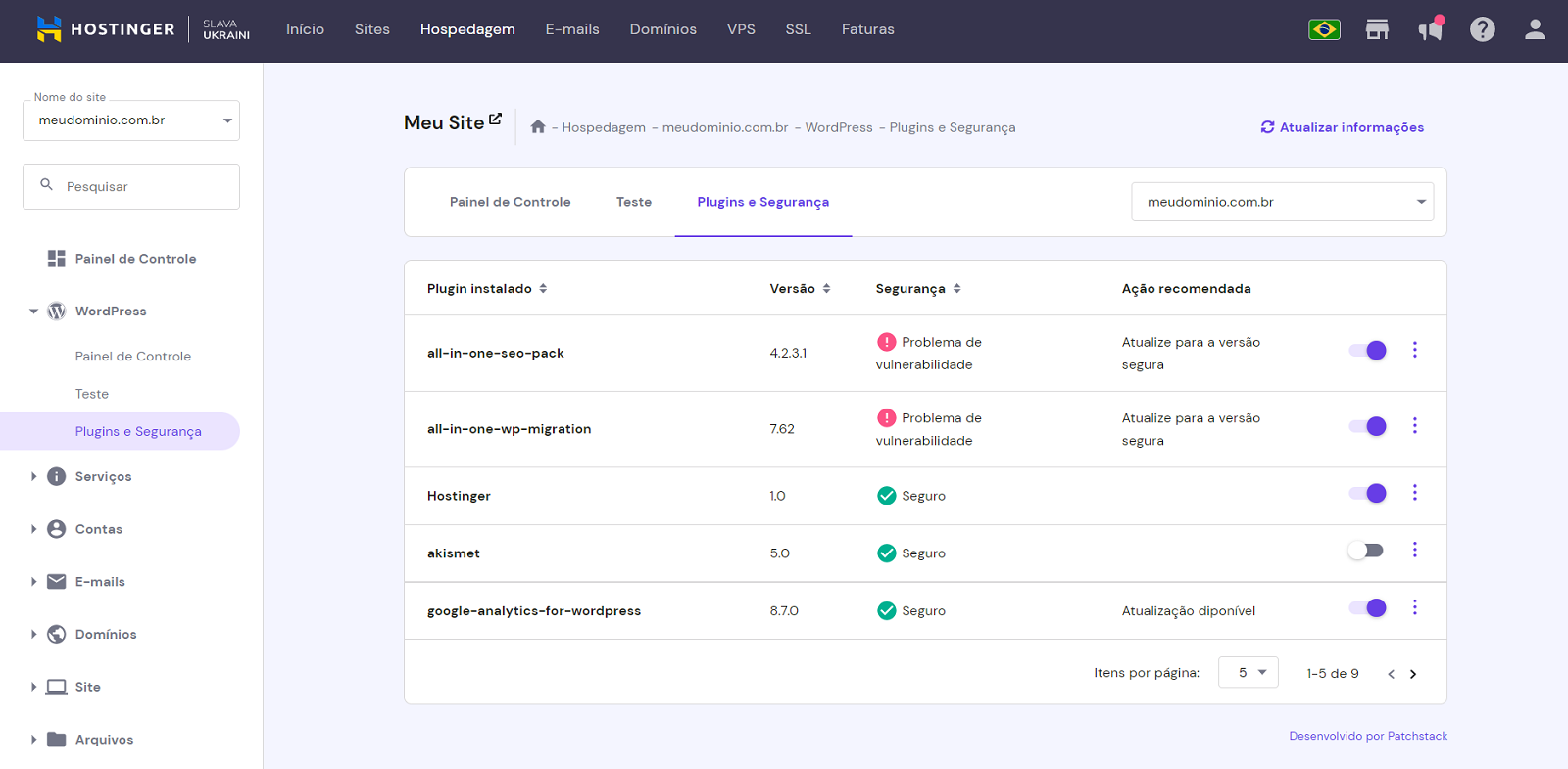Enable akismet plugin toggle
Viewport: 1568px width, 769px height.
[x=1365, y=551]
